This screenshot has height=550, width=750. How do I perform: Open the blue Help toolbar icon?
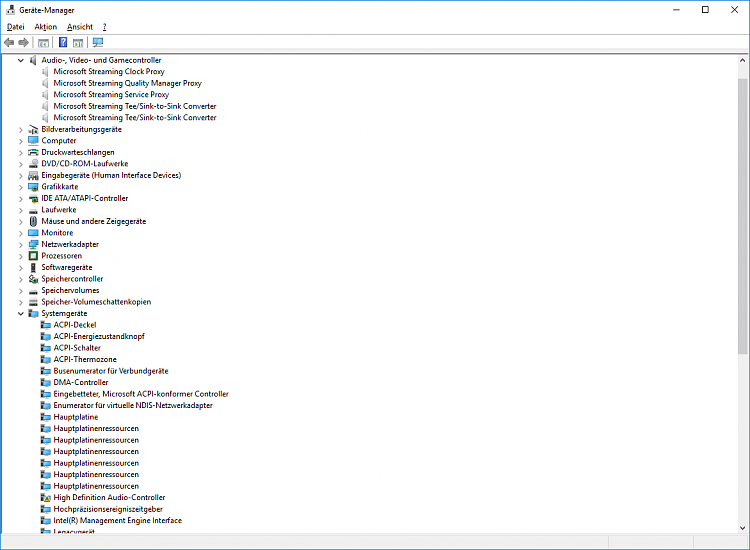[63, 43]
